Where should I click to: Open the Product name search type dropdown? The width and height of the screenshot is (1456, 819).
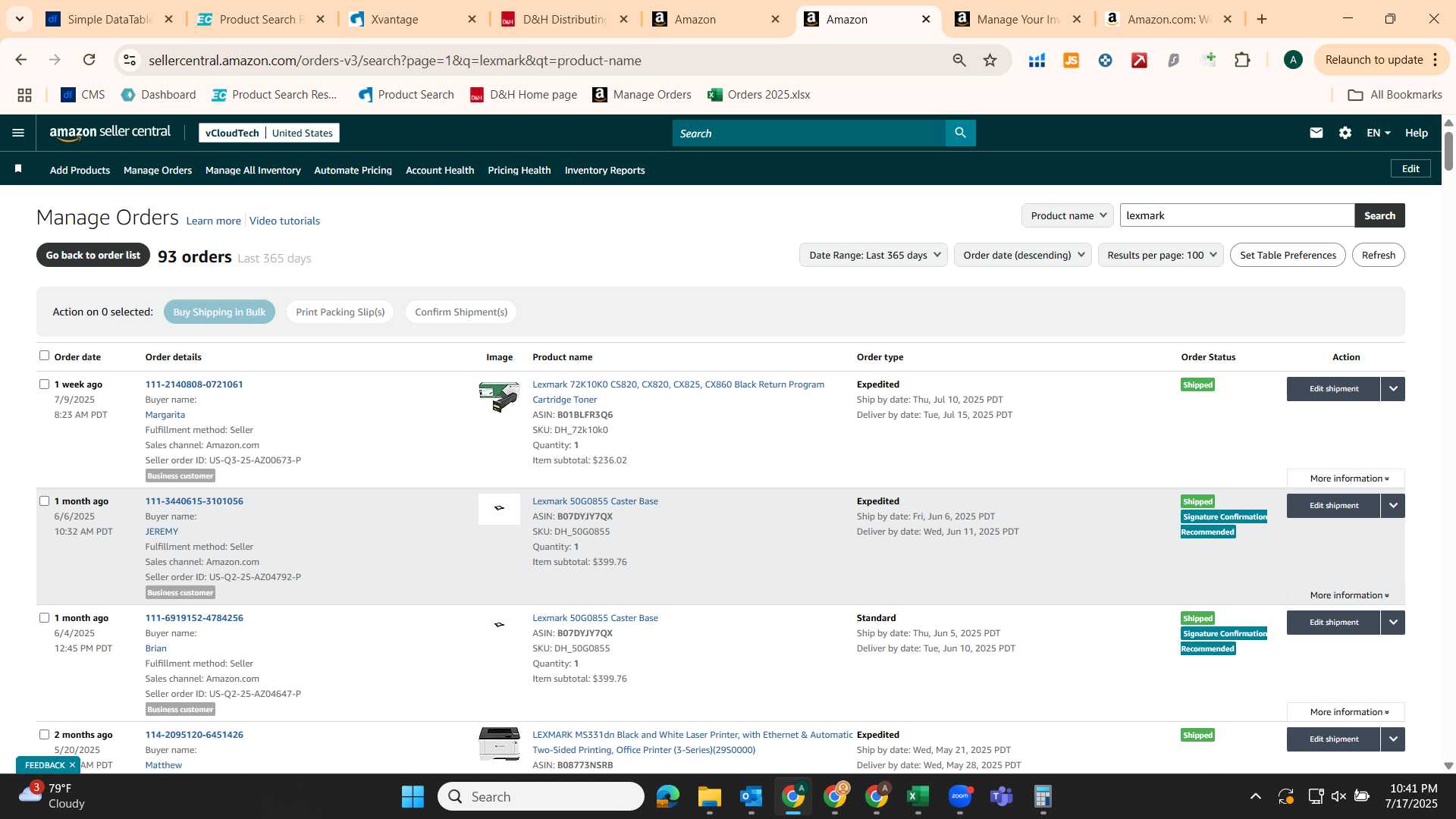tap(1068, 215)
